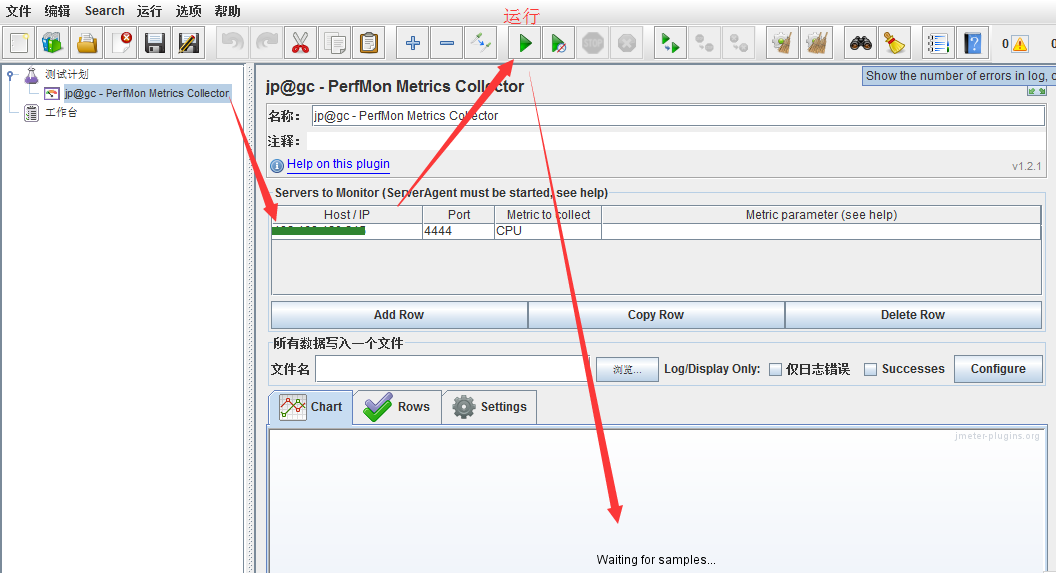
Task: Click the Save As icon with pencil
Action: (x=189, y=43)
